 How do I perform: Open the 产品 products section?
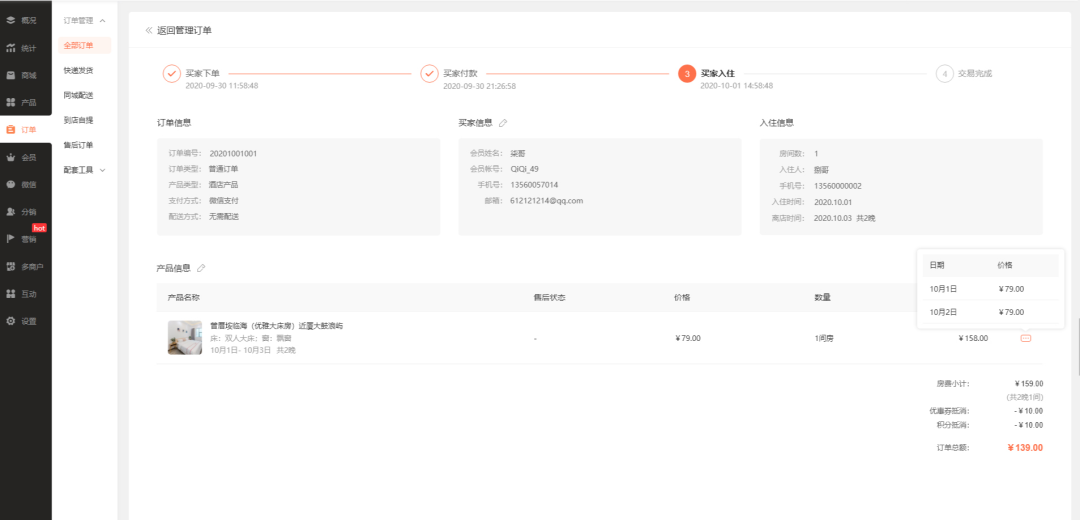tap(22, 102)
